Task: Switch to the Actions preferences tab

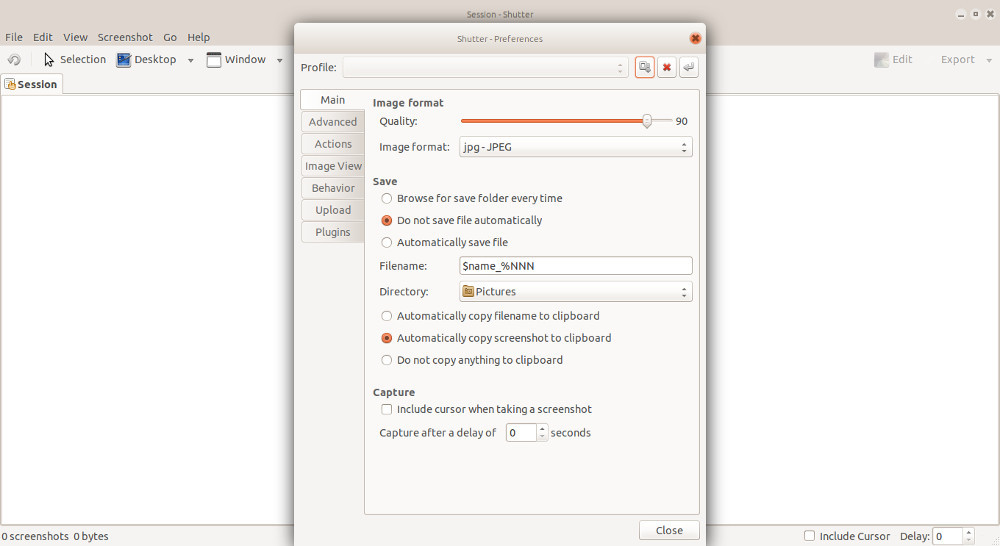Action: 332,144
